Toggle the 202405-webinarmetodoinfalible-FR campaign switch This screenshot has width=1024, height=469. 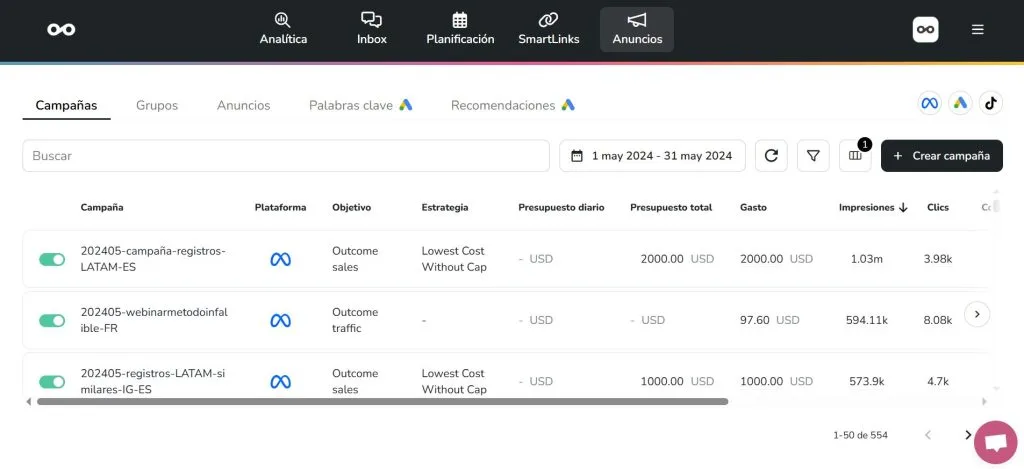52,321
